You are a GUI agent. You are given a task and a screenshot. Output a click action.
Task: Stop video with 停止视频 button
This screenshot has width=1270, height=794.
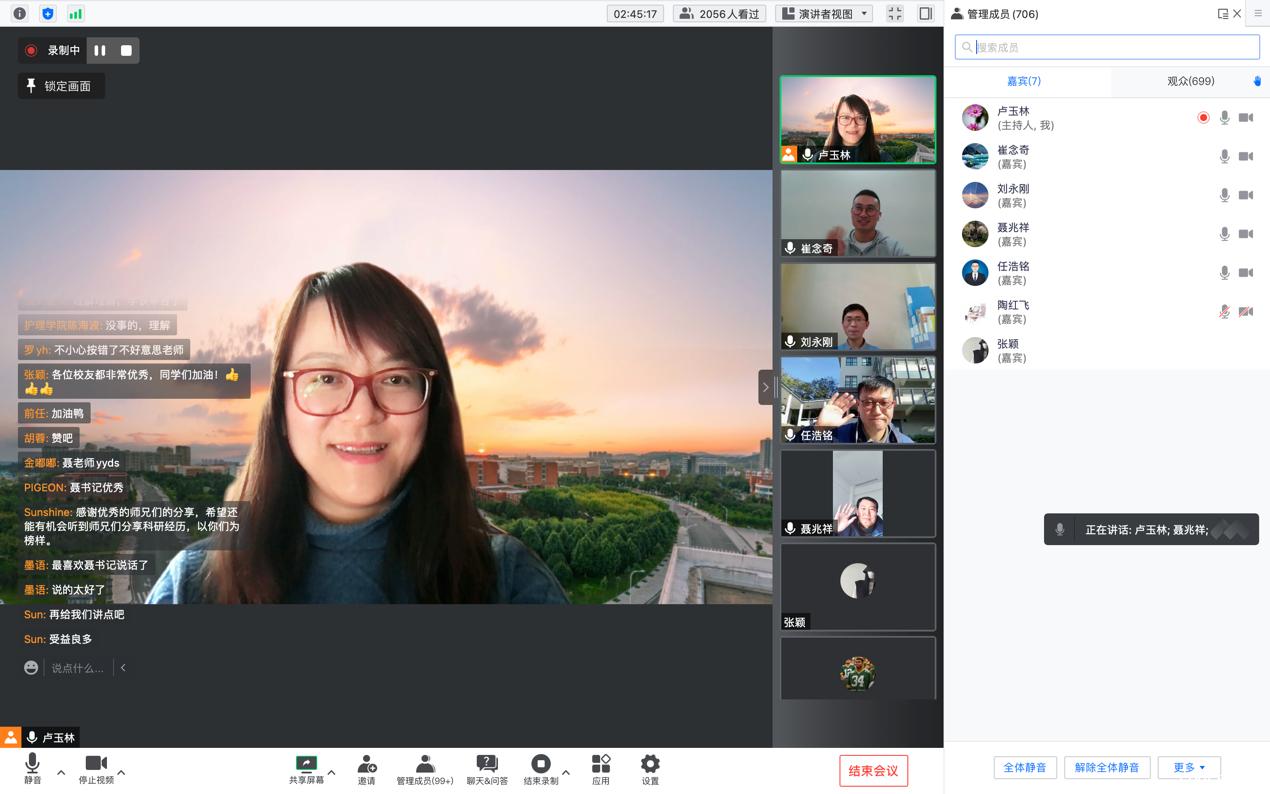pos(96,769)
